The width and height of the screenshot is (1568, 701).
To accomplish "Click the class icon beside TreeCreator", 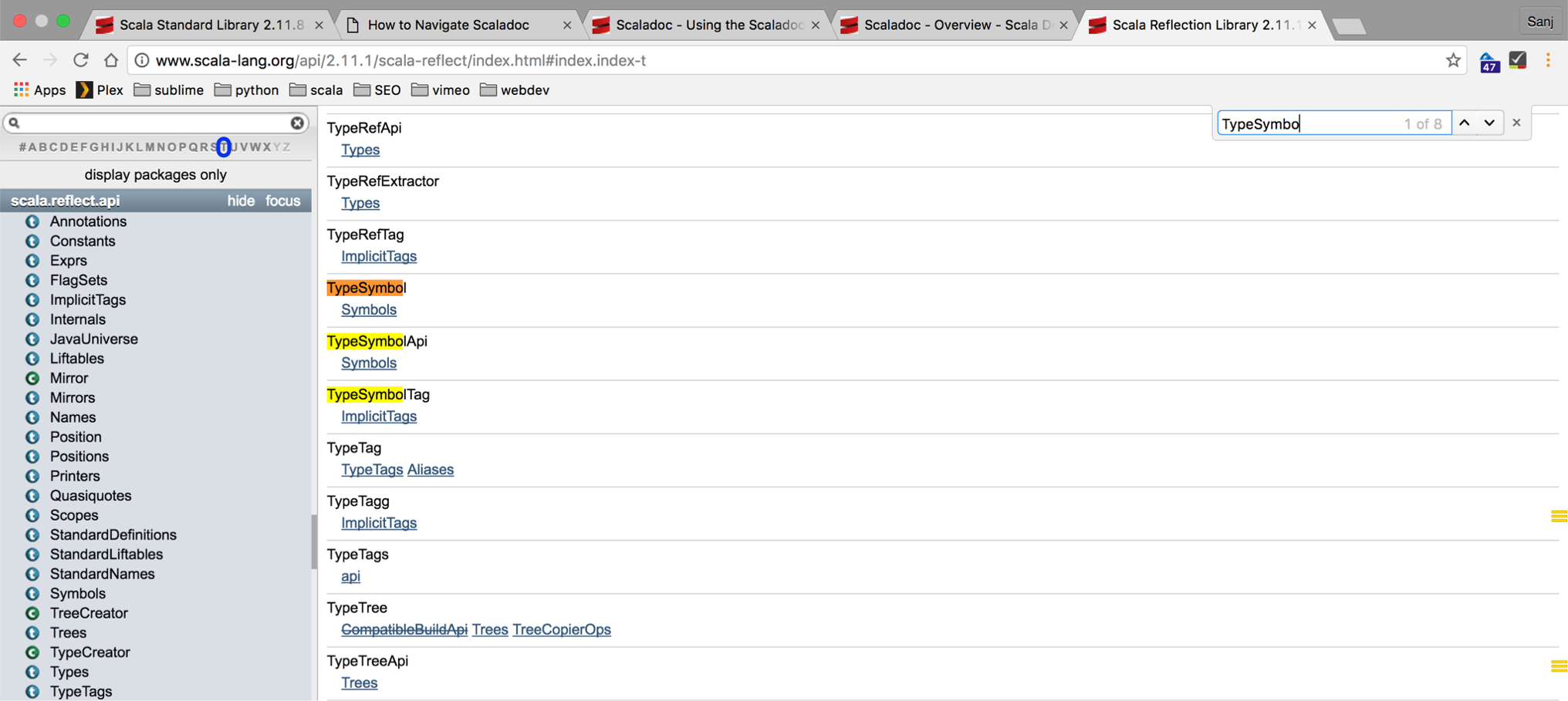I will pos(32,614).
